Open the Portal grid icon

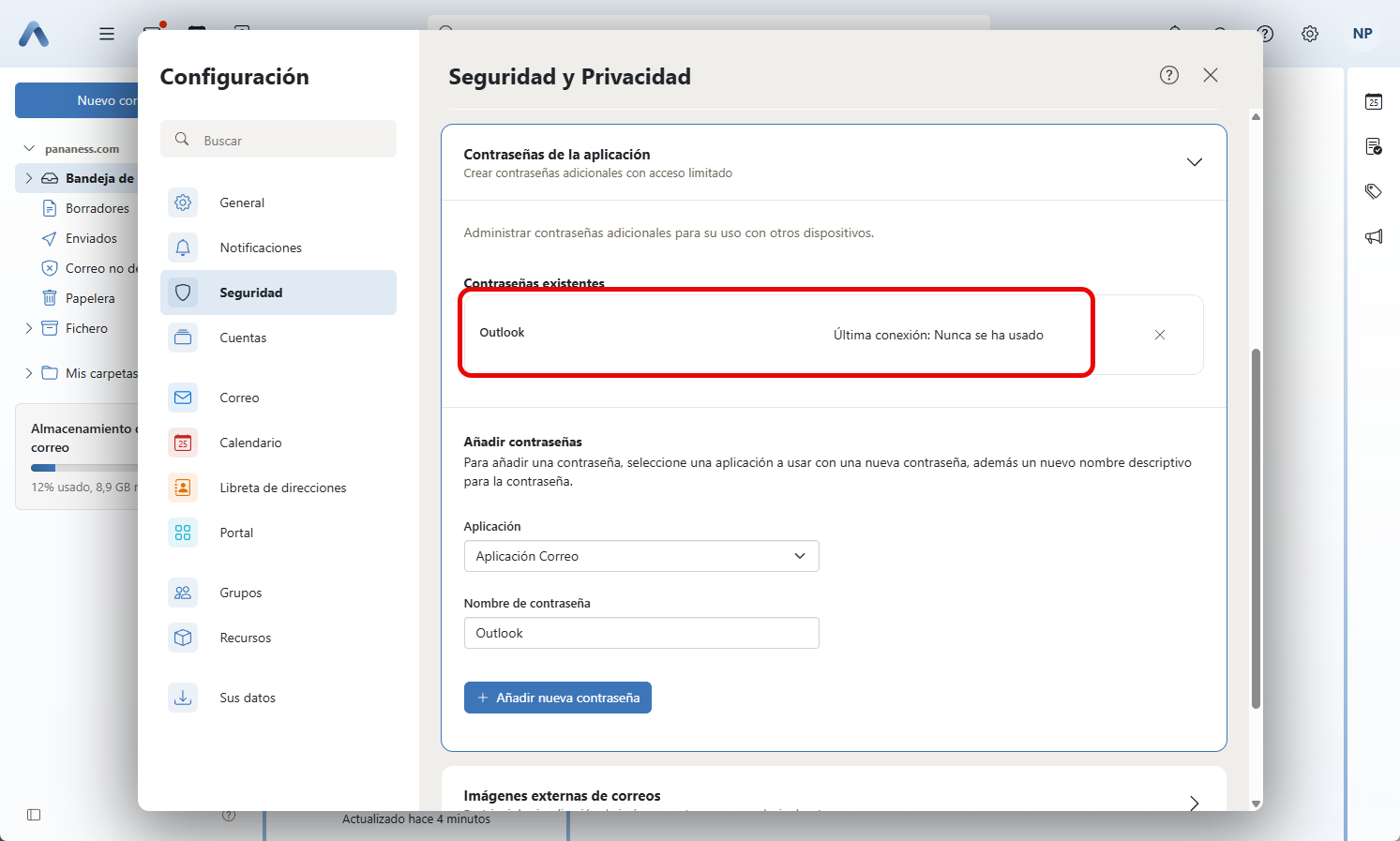tap(183, 533)
